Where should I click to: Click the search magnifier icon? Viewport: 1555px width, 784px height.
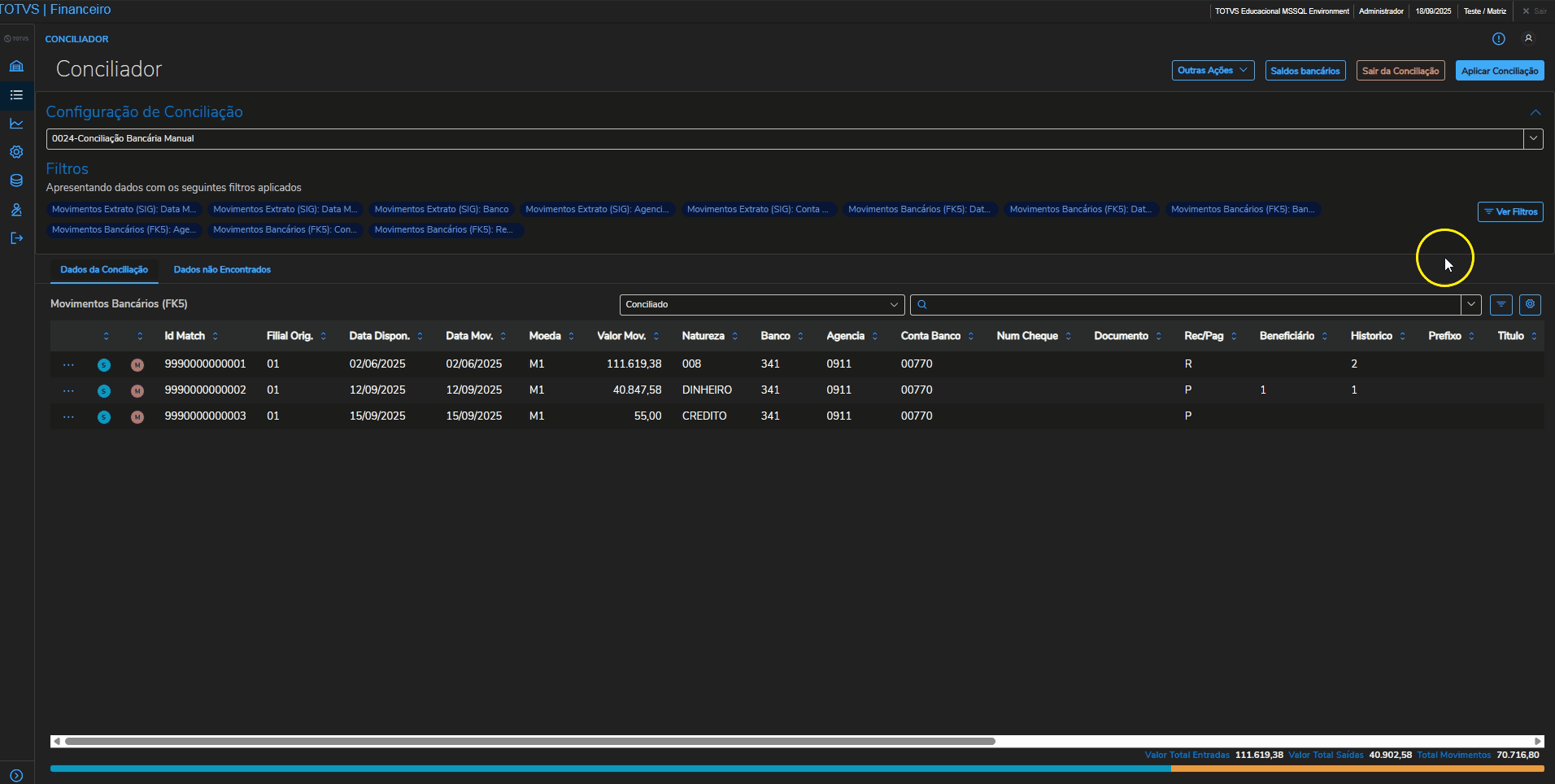(922, 305)
